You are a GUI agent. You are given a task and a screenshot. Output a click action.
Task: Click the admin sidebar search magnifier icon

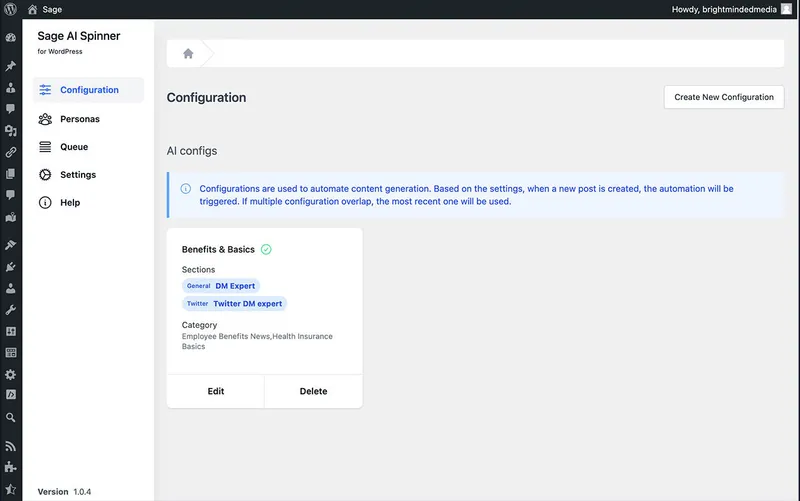click(11, 417)
